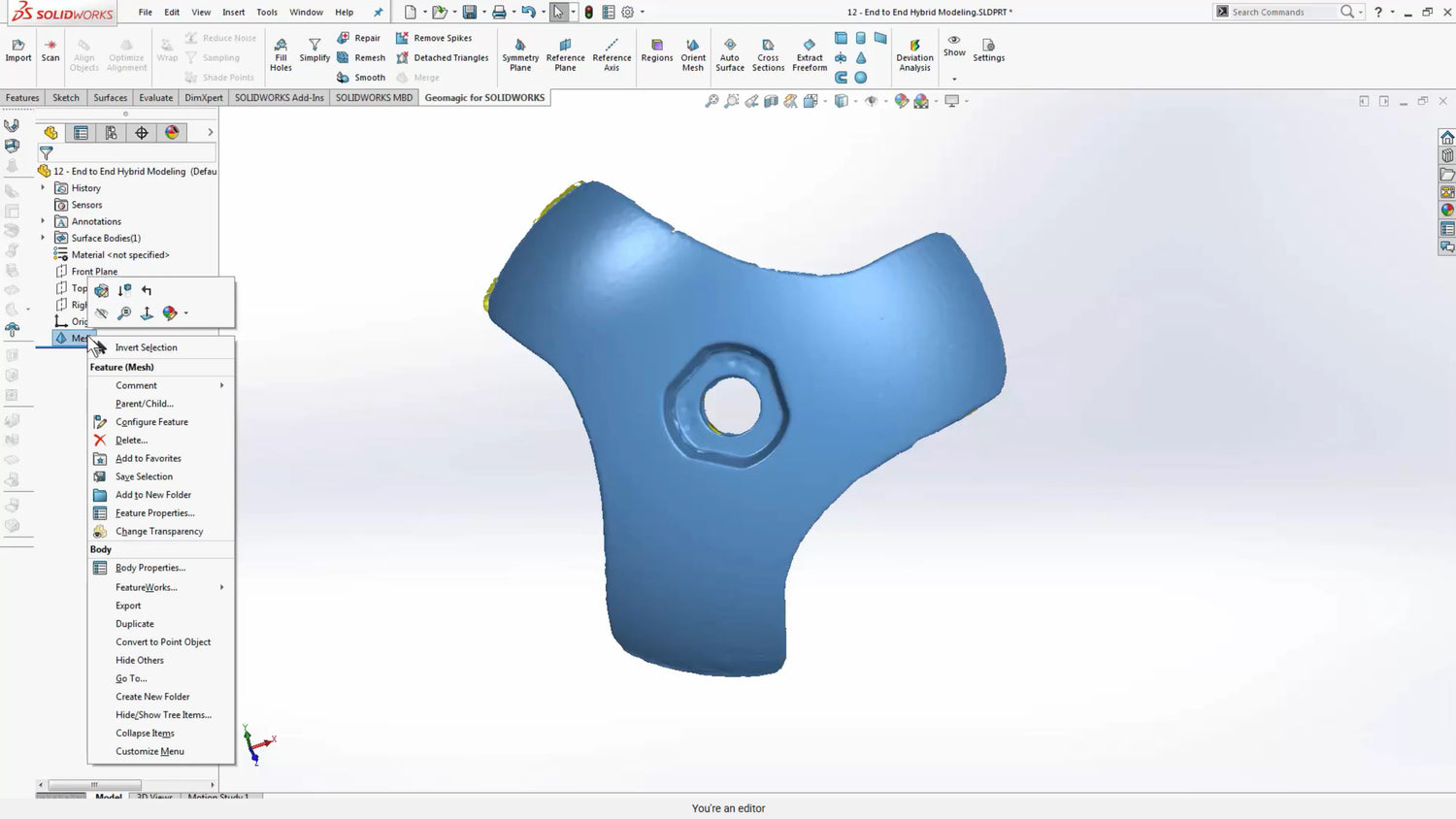This screenshot has width=1456, height=819.
Task: Open the Show dropdown in ribbon
Action: pyautogui.click(x=954, y=79)
